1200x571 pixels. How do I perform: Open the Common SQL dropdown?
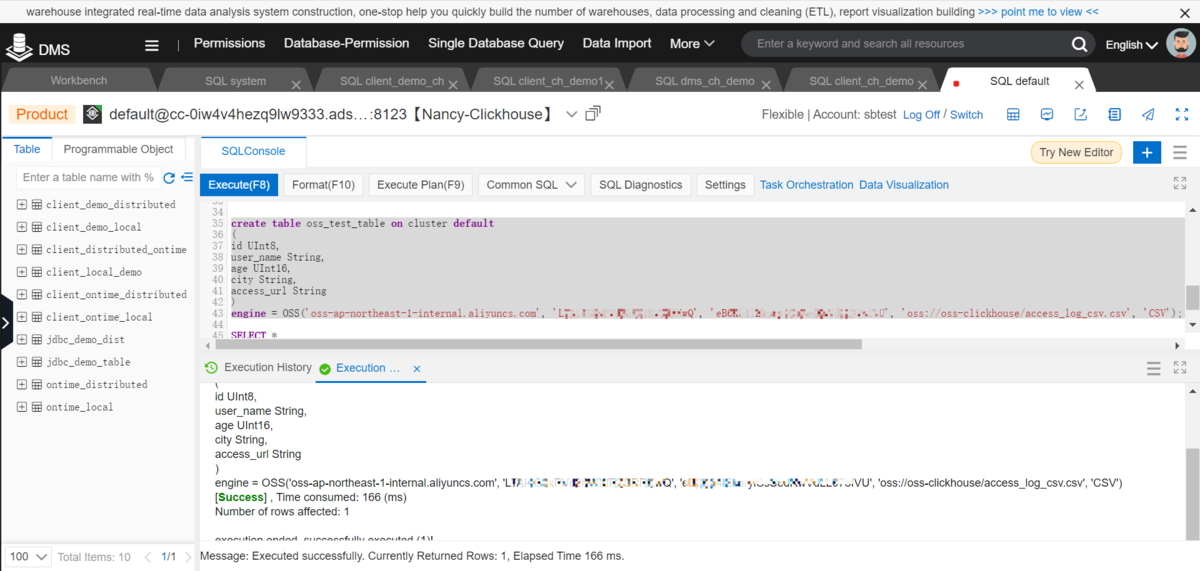[x=532, y=185]
